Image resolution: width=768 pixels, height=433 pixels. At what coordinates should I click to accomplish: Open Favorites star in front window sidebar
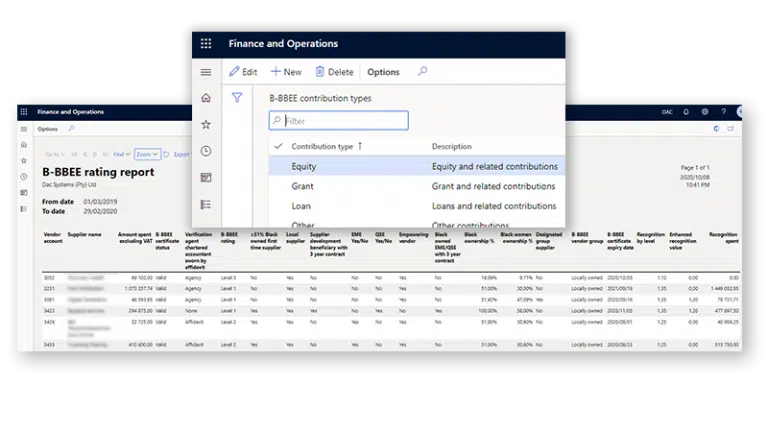click(206, 124)
